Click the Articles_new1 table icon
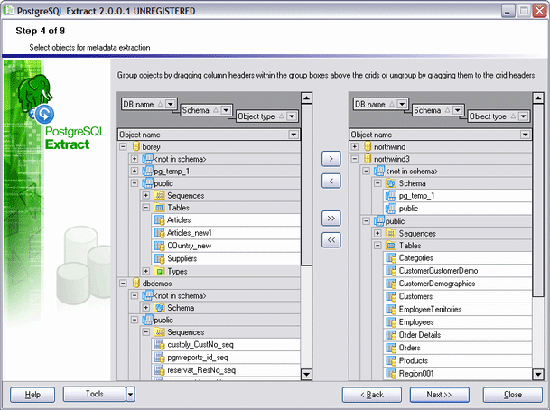Viewport: 550px width, 410px height. pyautogui.click(x=159, y=233)
